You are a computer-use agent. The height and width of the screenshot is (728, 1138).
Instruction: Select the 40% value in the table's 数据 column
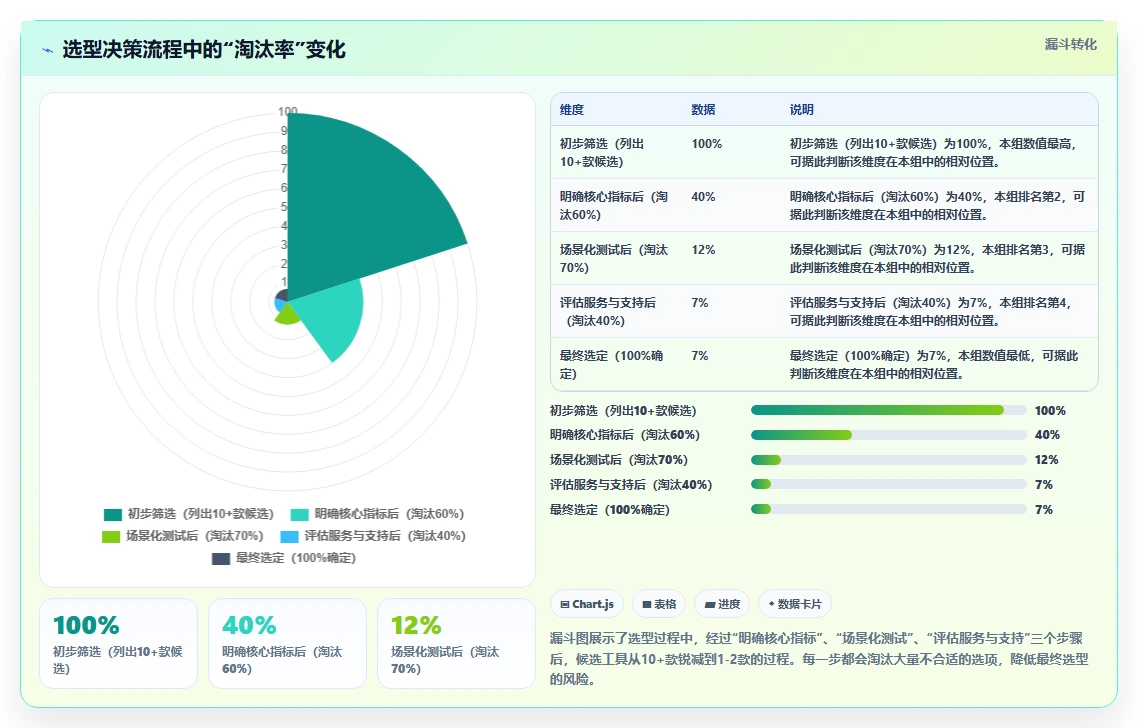703,197
